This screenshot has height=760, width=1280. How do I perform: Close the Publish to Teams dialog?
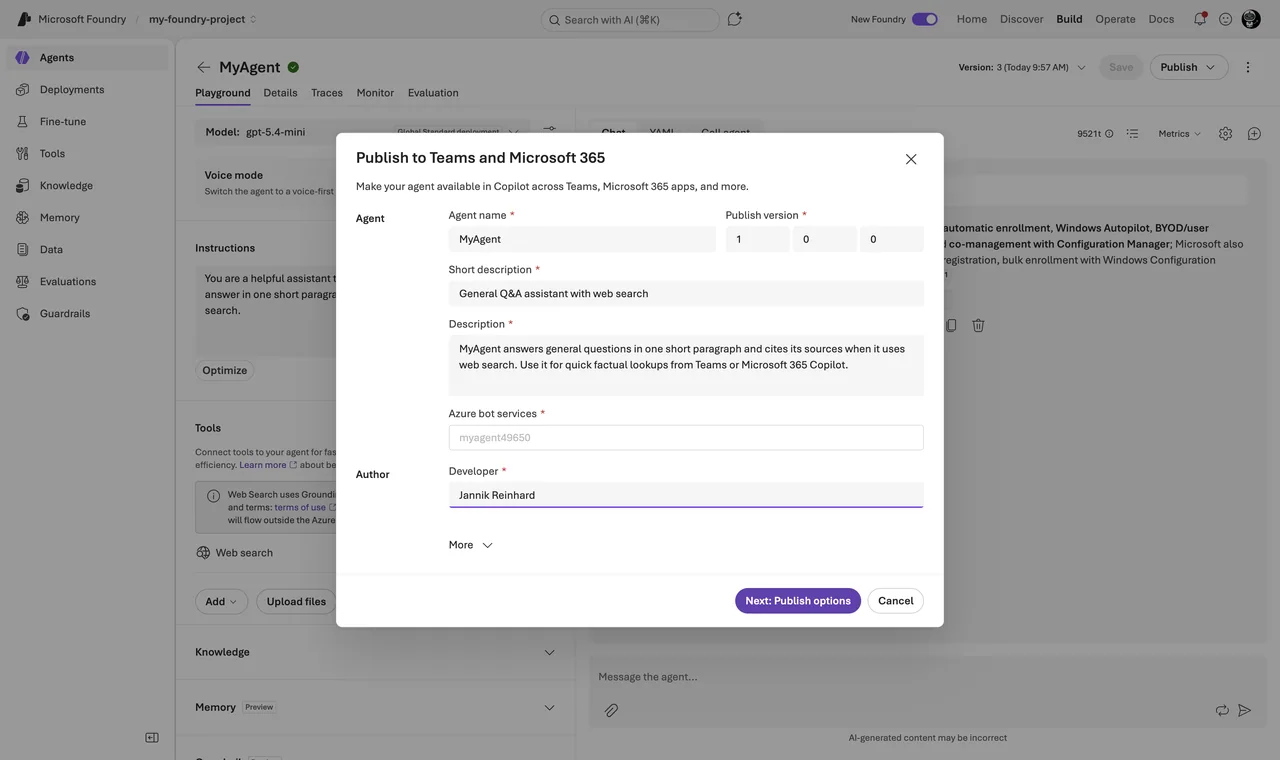pos(911,159)
